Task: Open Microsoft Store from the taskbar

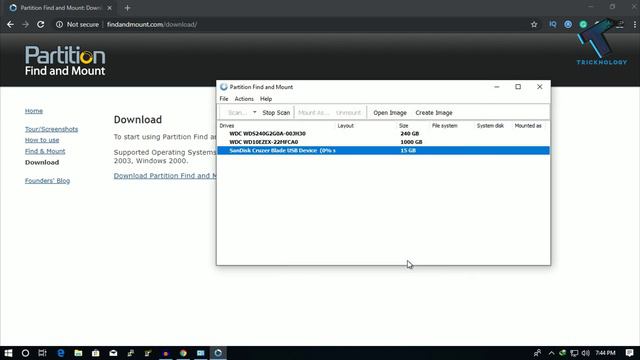Action: 96,353
